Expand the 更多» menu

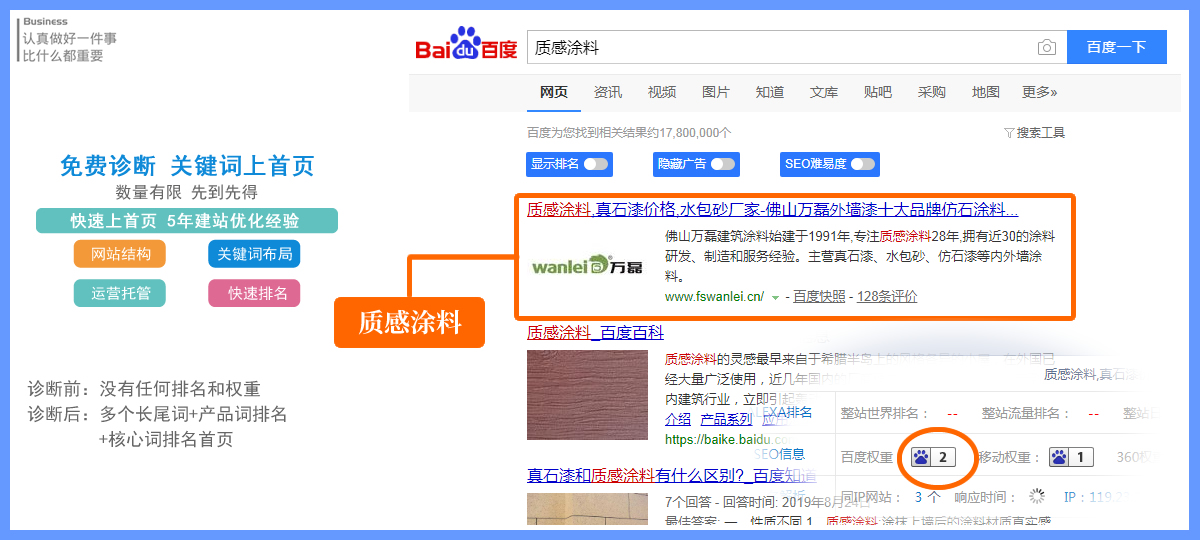[1040, 92]
